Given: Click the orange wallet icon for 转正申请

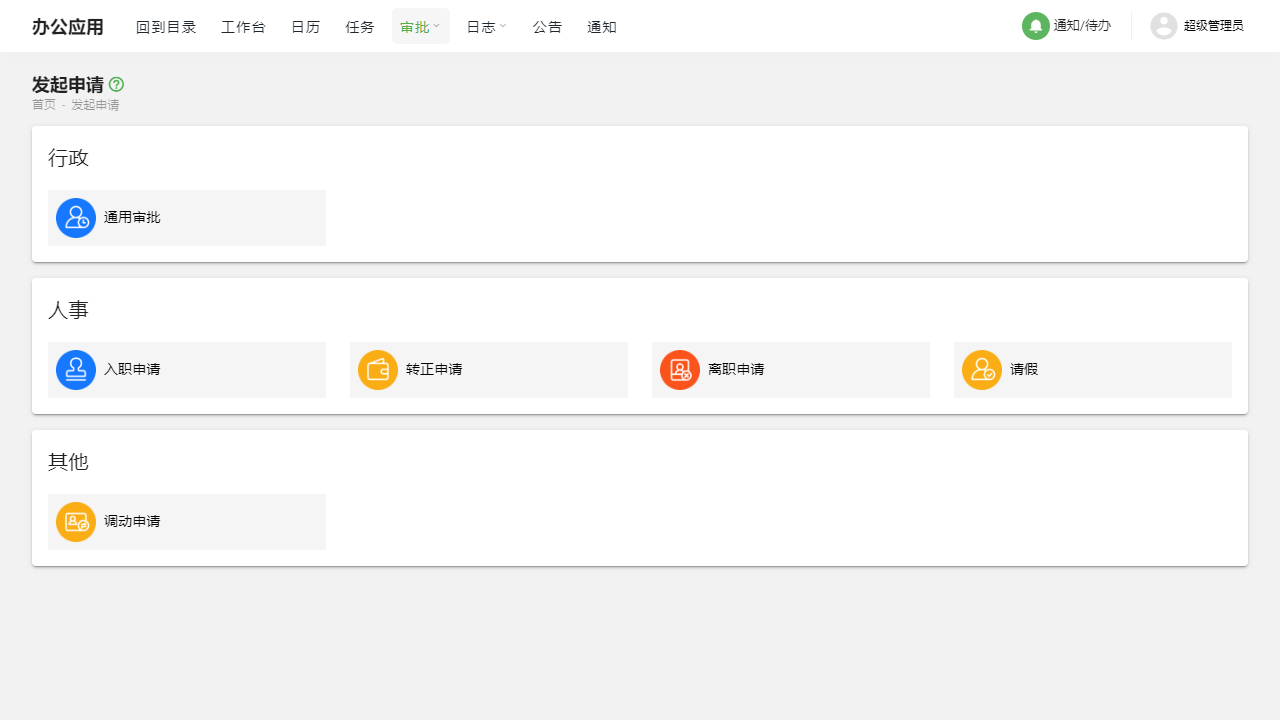Looking at the screenshot, I should pos(378,369).
